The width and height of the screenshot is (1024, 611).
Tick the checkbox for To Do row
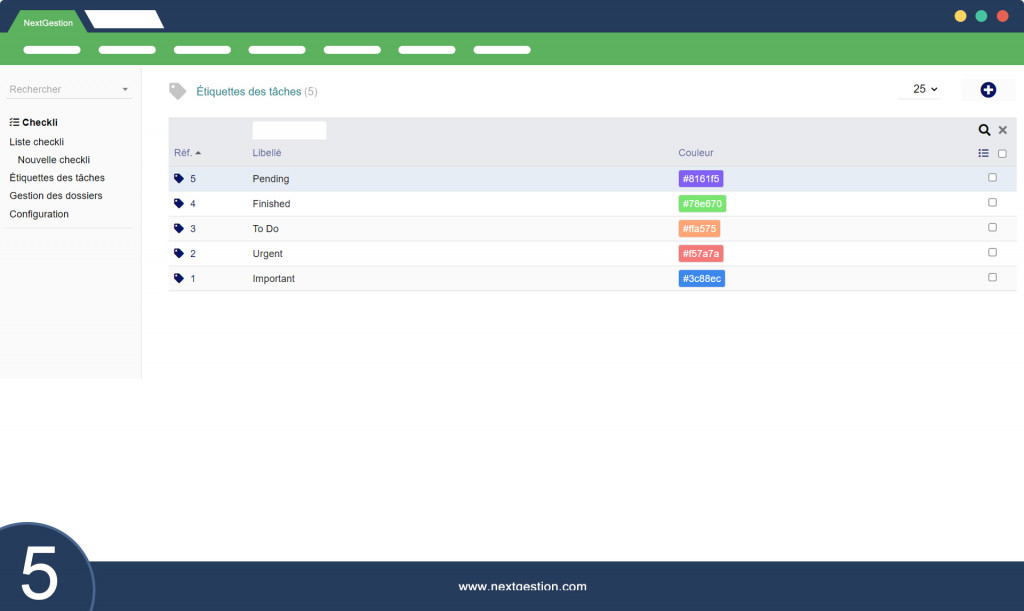click(x=992, y=227)
